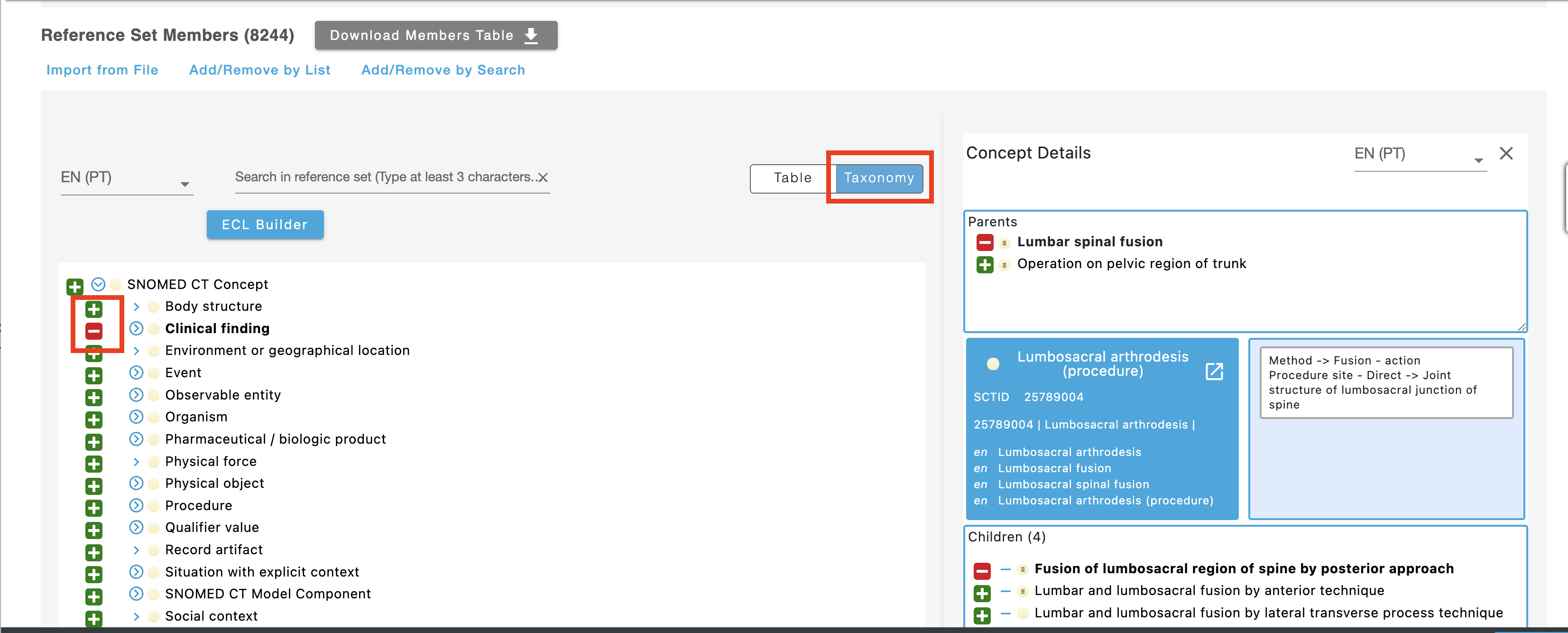Switch to the Table view
Image resolution: width=1568 pixels, height=633 pixels.
(x=793, y=178)
